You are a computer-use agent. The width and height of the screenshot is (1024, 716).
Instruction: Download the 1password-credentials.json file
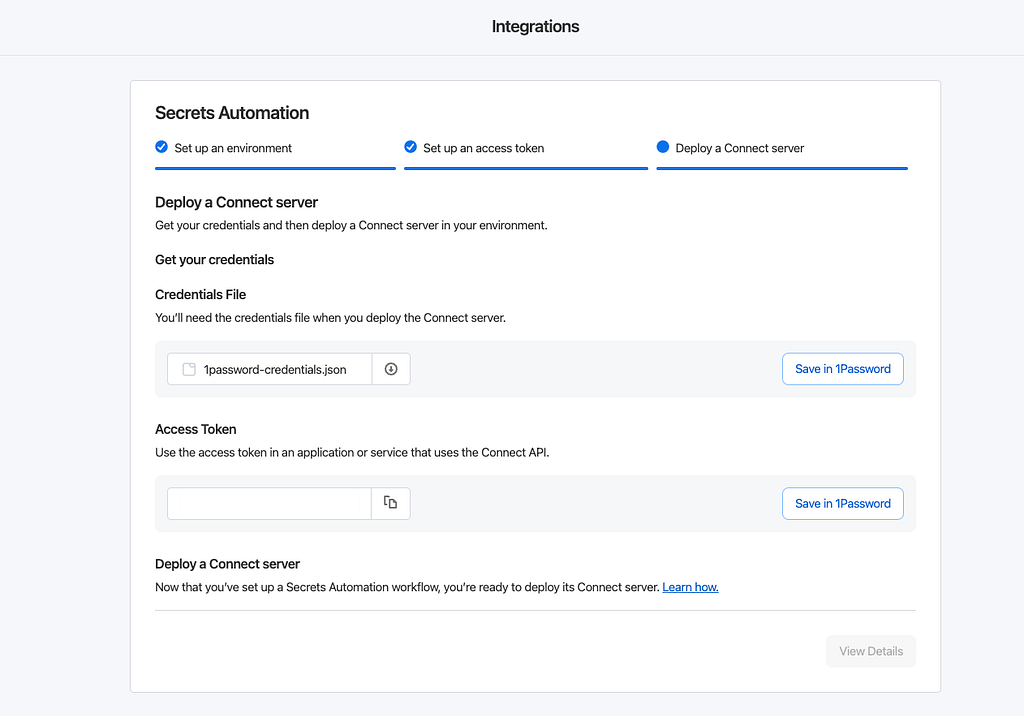391,369
